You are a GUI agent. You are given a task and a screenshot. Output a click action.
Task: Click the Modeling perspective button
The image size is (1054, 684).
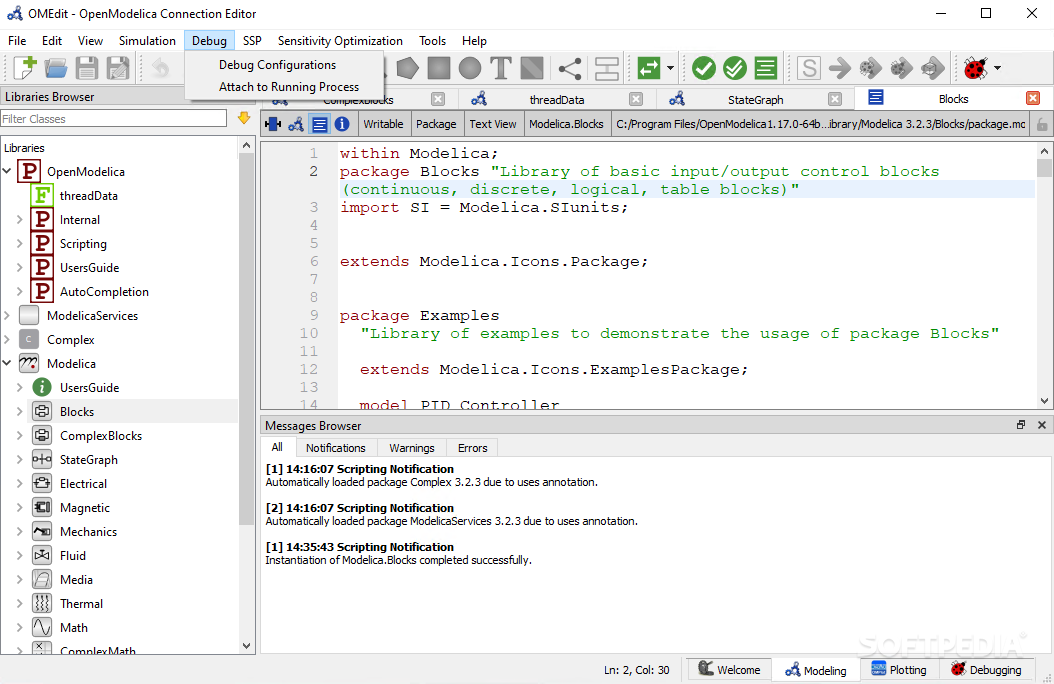(x=816, y=669)
